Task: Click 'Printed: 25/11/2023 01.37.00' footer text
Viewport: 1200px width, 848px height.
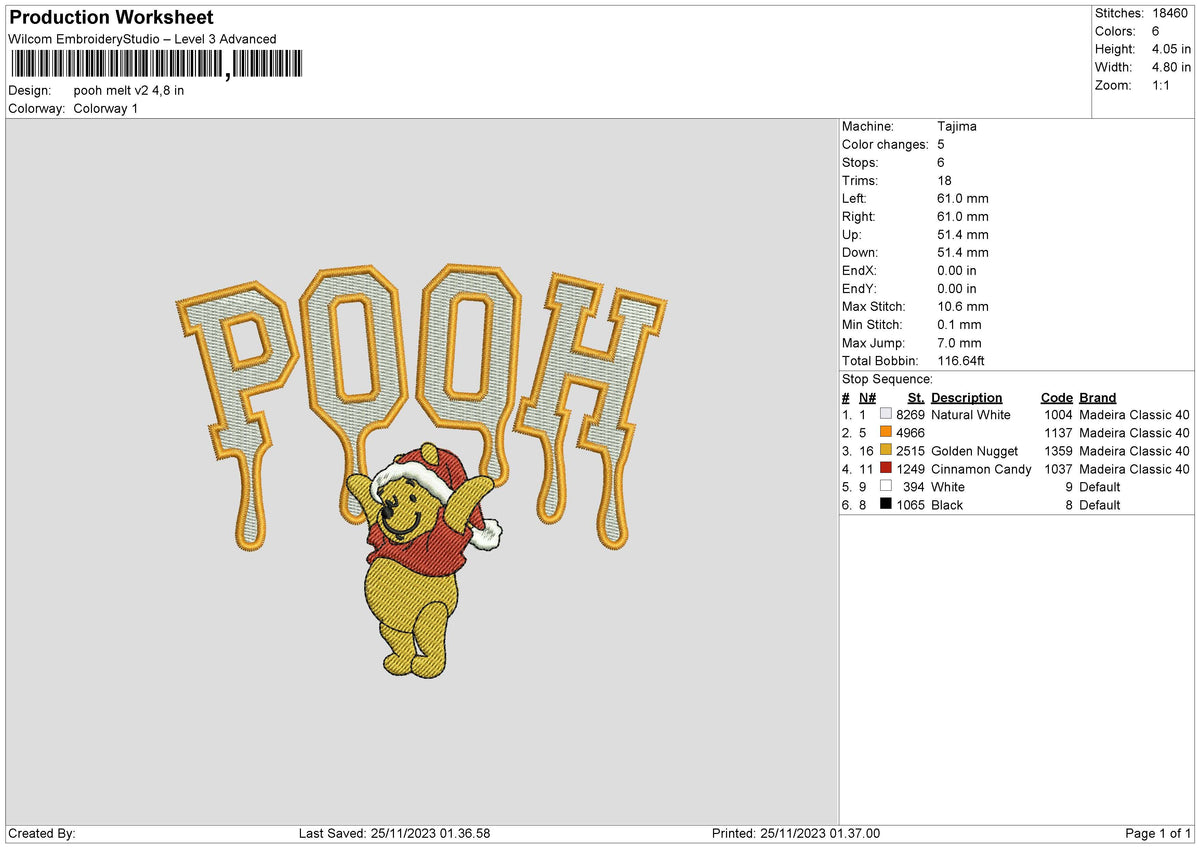Action: [795, 833]
